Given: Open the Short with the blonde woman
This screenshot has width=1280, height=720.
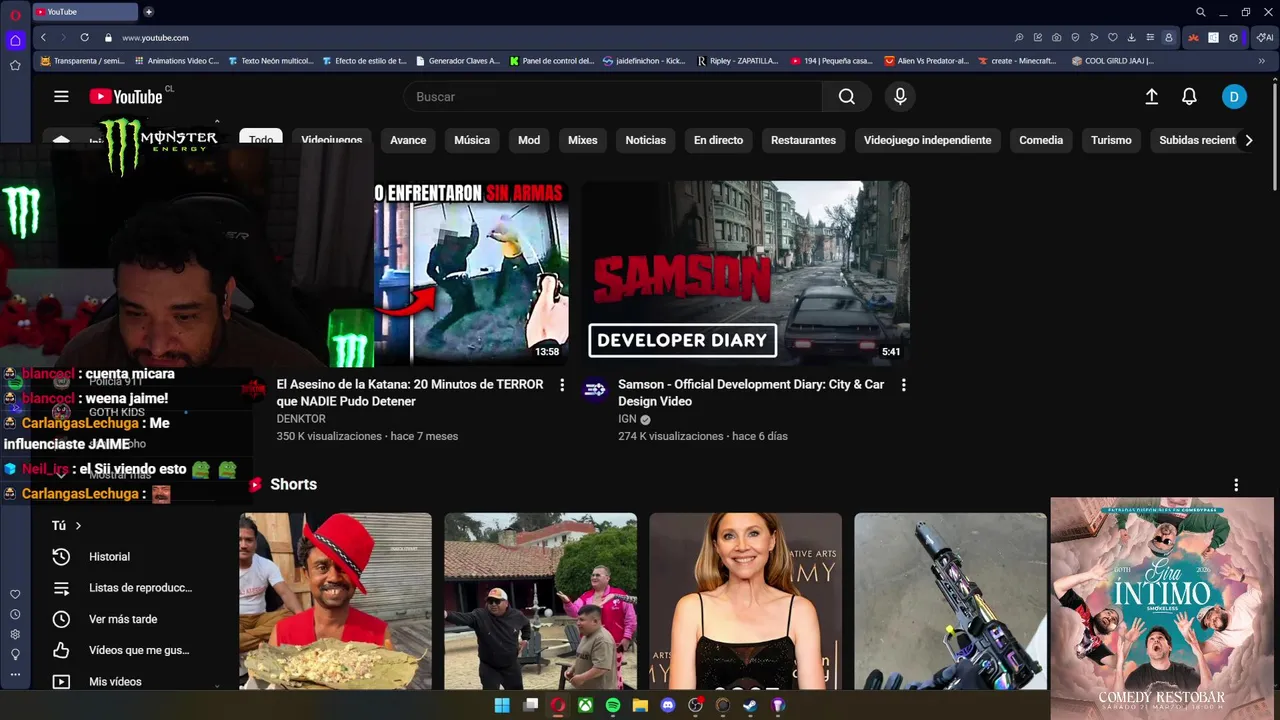Looking at the screenshot, I should [x=746, y=601].
